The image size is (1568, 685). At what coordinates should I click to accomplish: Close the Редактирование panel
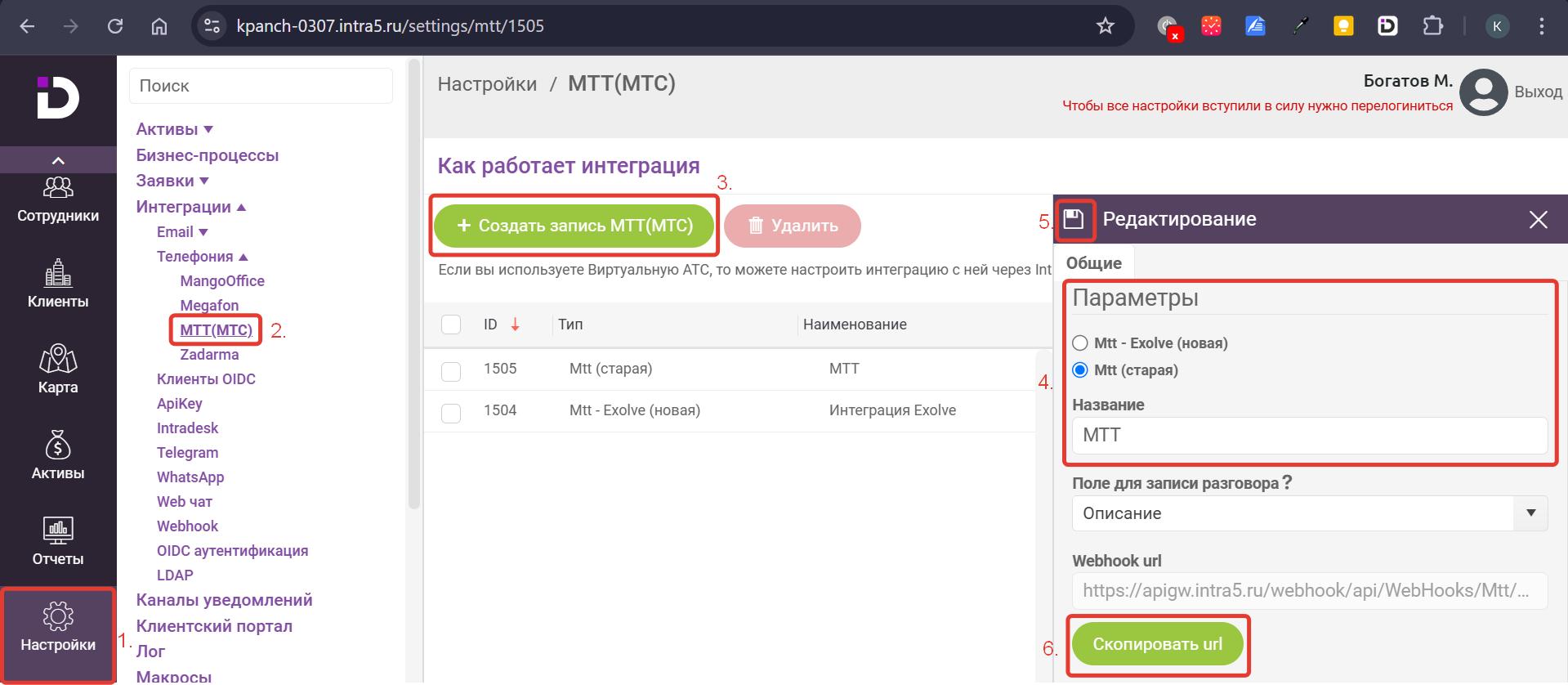tap(1539, 219)
